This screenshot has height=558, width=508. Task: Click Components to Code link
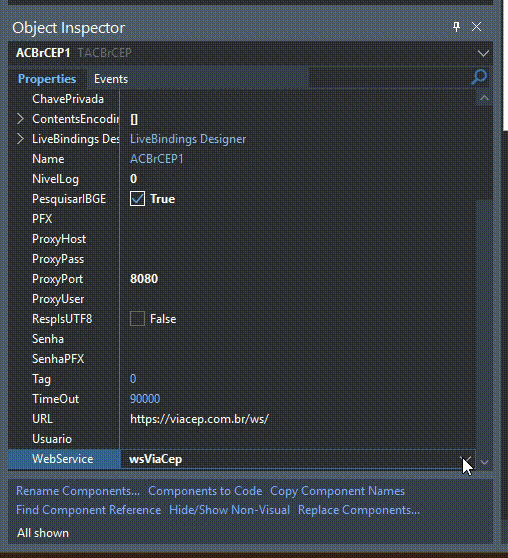[205, 491]
